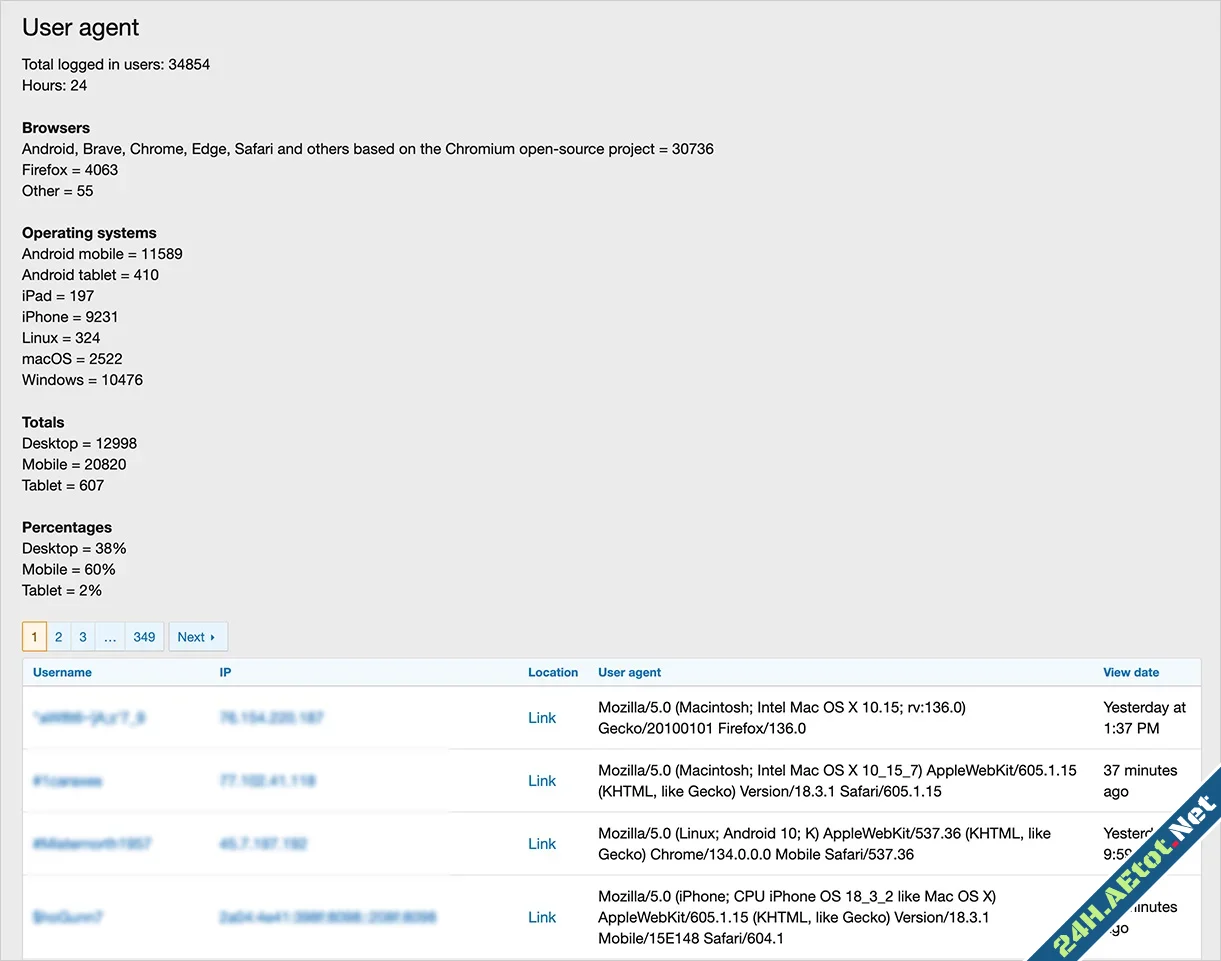
Task: Open the location Link for the iPhone user
Action: click(x=542, y=917)
